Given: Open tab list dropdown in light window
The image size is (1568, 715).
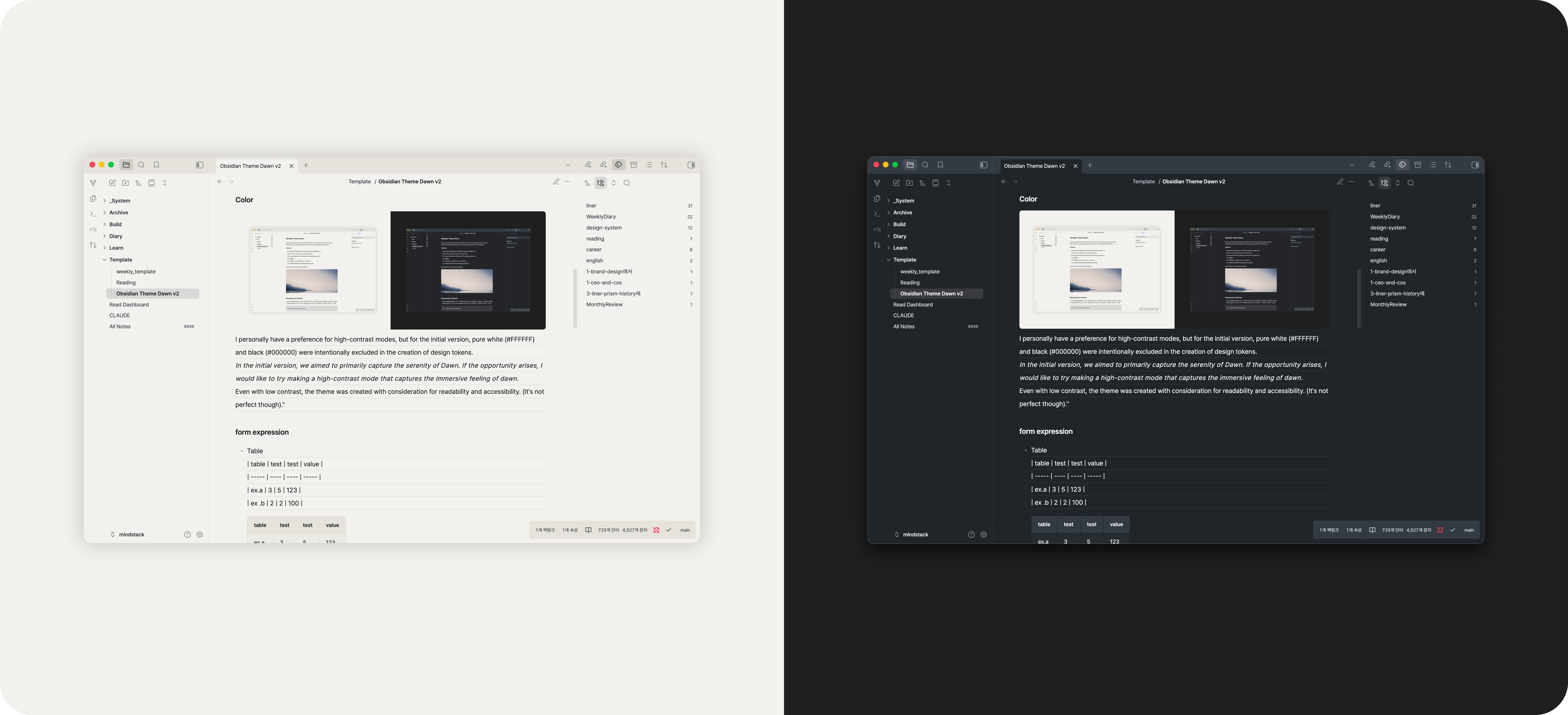Looking at the screenshot, I should click(x=568, y=165).
